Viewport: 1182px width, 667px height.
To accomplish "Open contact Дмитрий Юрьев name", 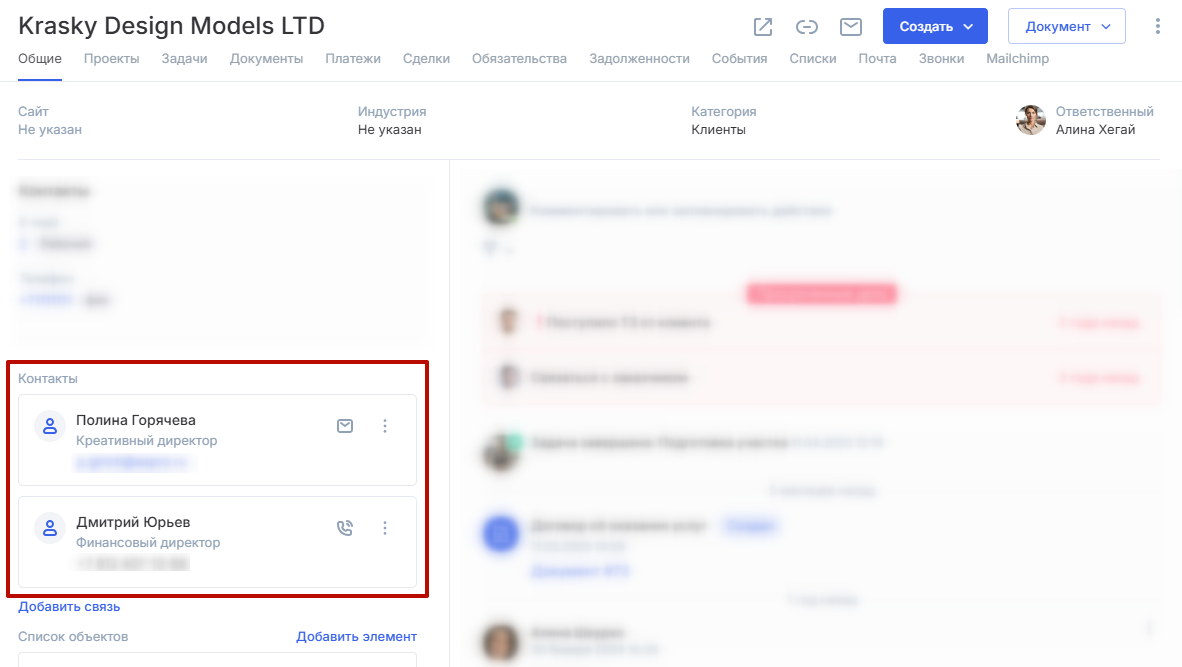I will coord(133,522).
